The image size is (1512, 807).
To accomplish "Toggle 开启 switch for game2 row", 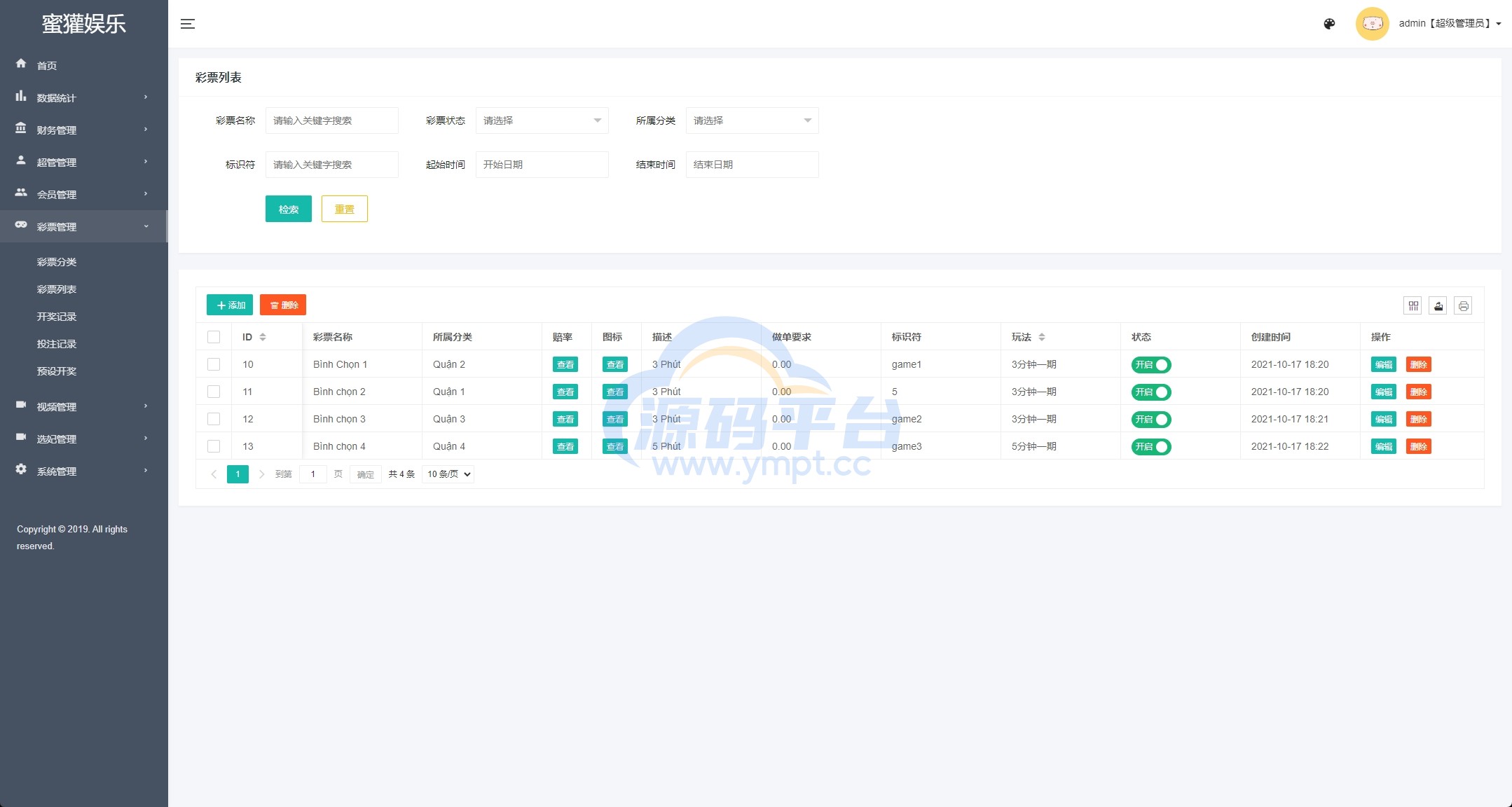I will click(x=1151, y=420).
